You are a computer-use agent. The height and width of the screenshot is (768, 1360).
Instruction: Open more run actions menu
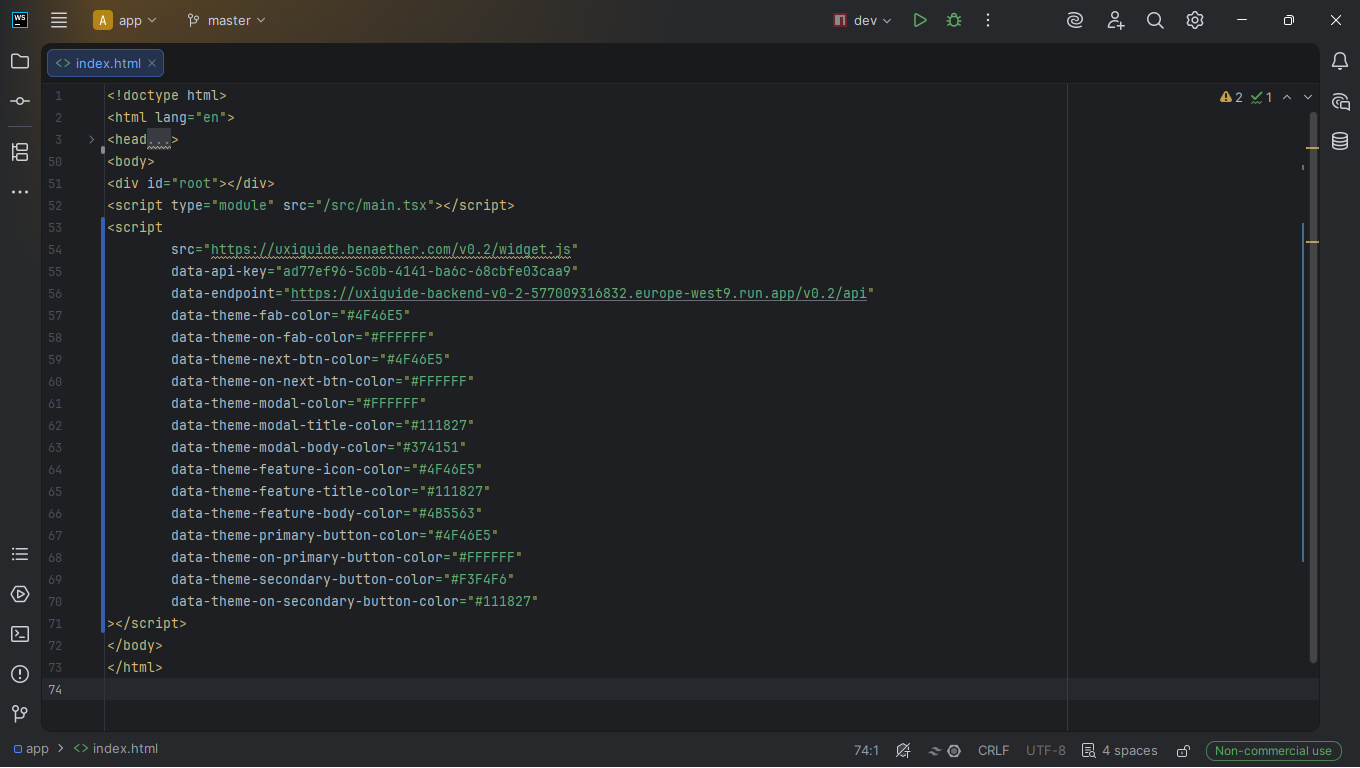[x=988, y=20]
